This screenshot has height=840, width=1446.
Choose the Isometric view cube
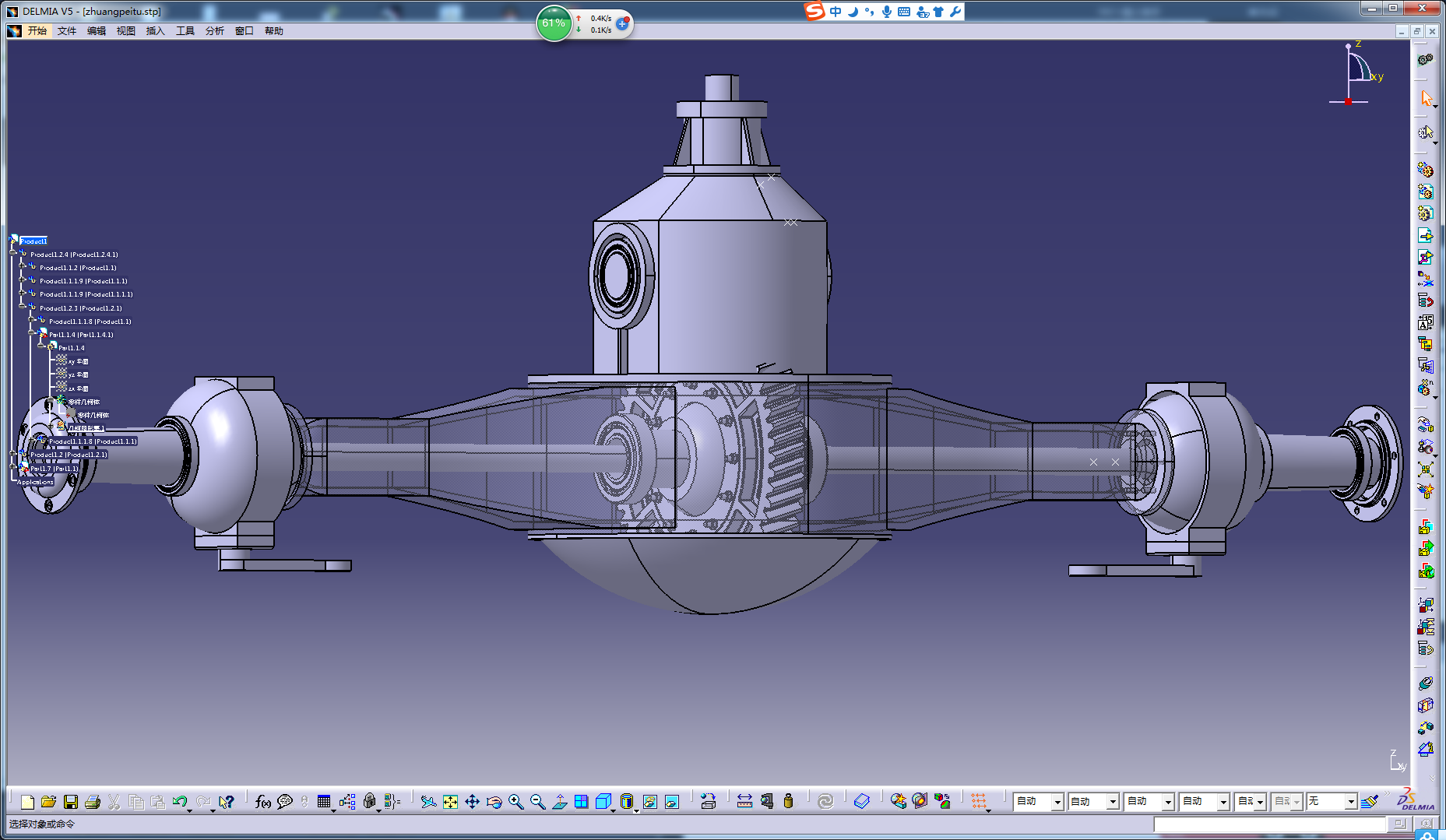(x=603, y=801)
